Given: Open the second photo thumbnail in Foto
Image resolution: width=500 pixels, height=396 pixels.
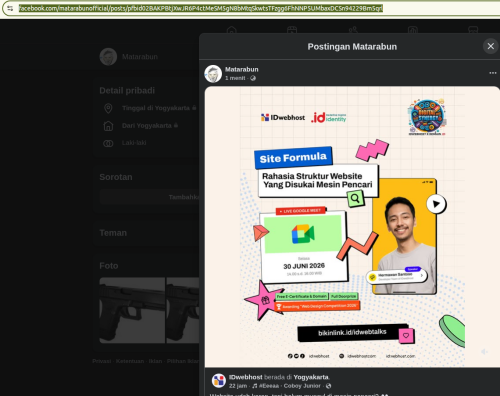Looking at the screenshot, I should (x=183, y=310).
